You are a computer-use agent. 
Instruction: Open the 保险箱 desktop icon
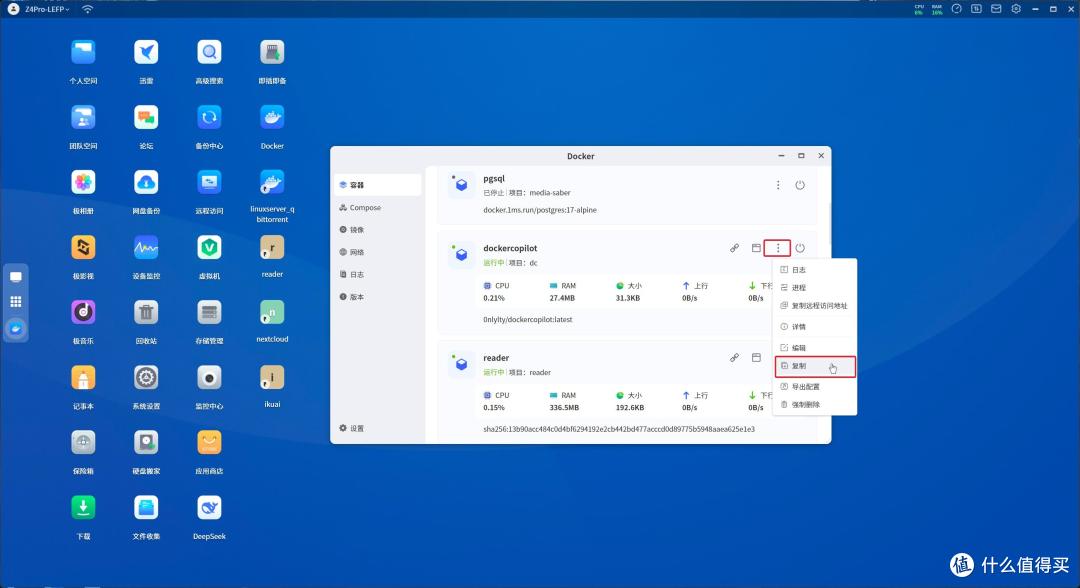coord(83,443)
